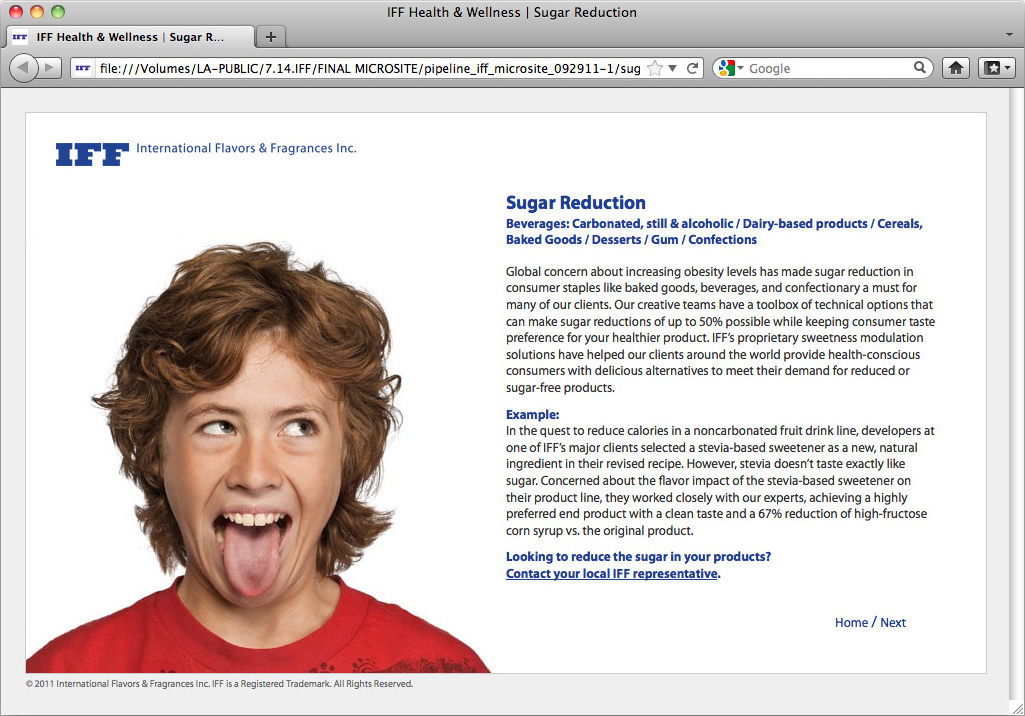Open the bookmarks menu star button
This screenshot has width=1025, height=716.
(x=996, y=68)
